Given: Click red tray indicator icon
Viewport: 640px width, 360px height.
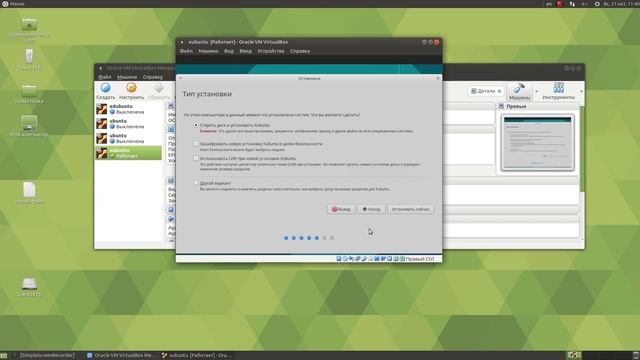Looking at the screenshot, I should 560,4.
